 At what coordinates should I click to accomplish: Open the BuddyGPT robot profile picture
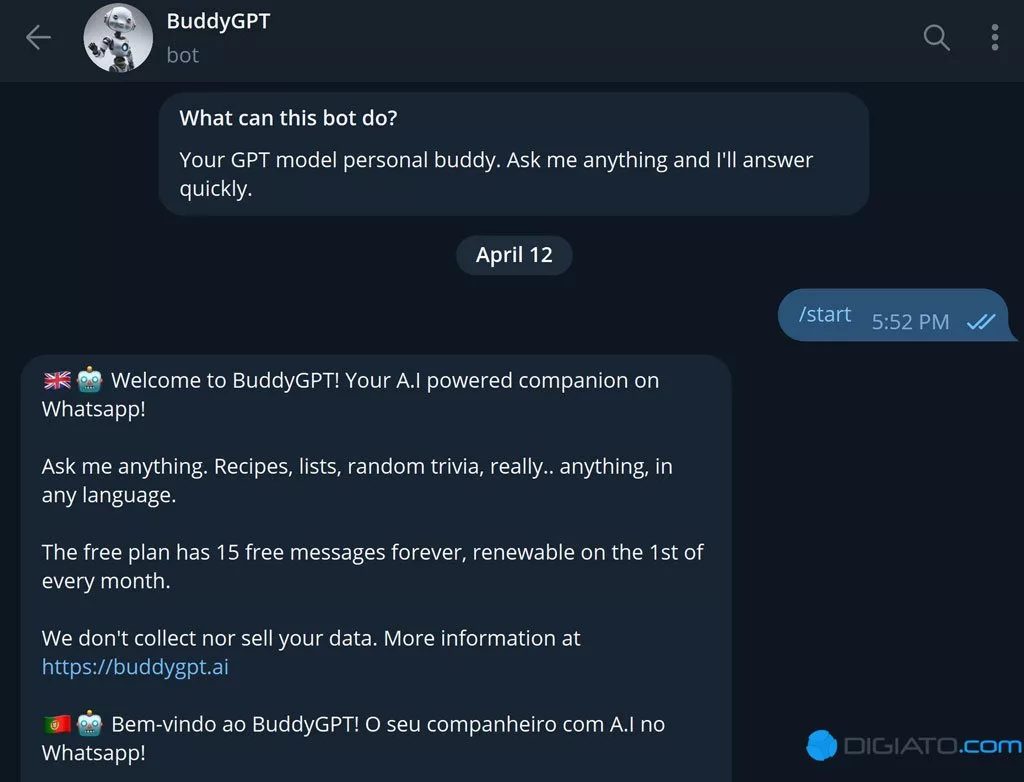pyautogui.click(x=118, y=38)
